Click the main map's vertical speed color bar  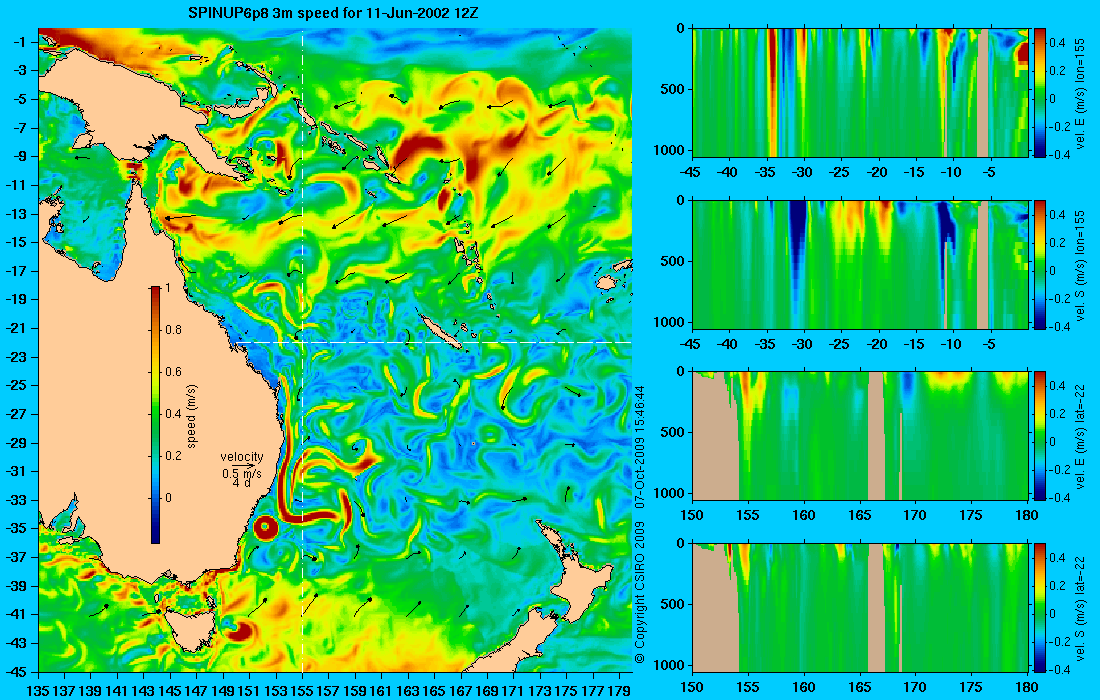[155, 415]
